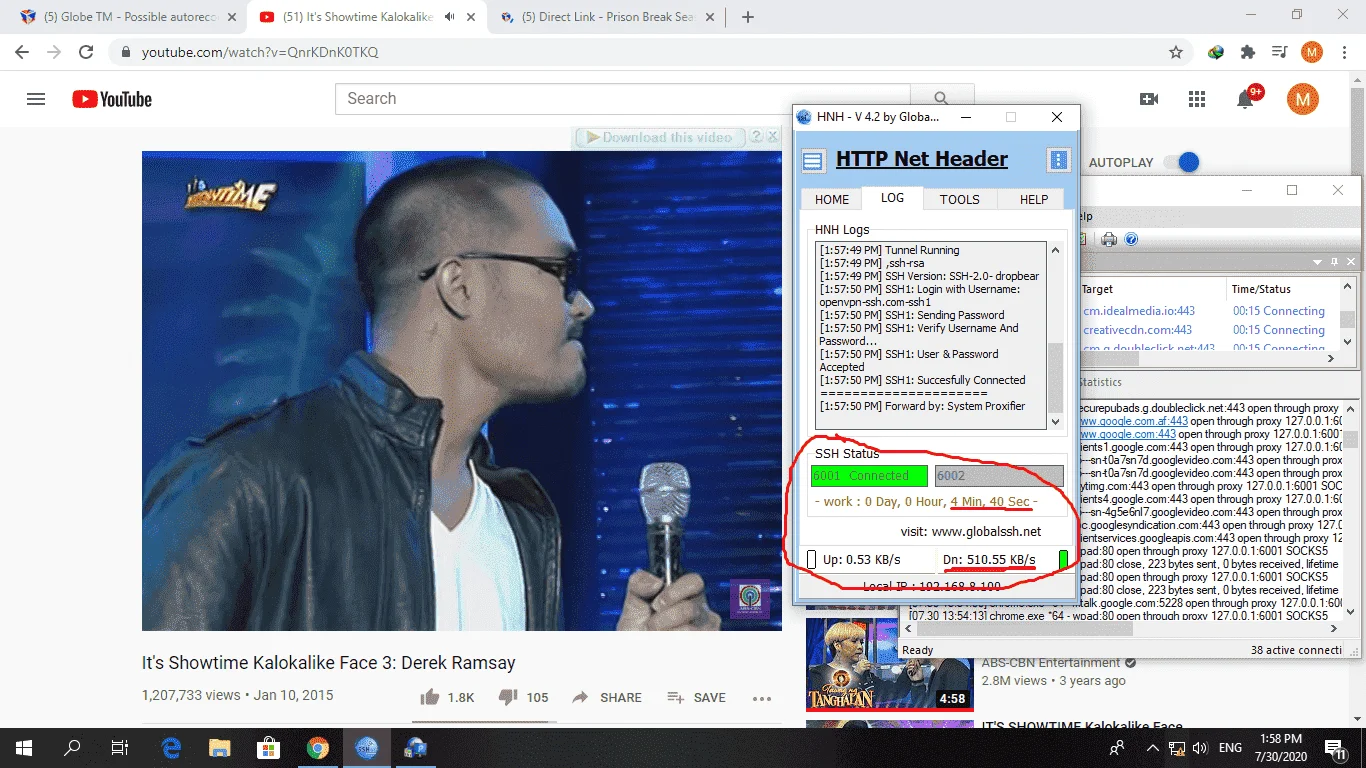Bookmark this page with the star icon
Viewport: 1366px width, 768px height.
coord(1176,52)
